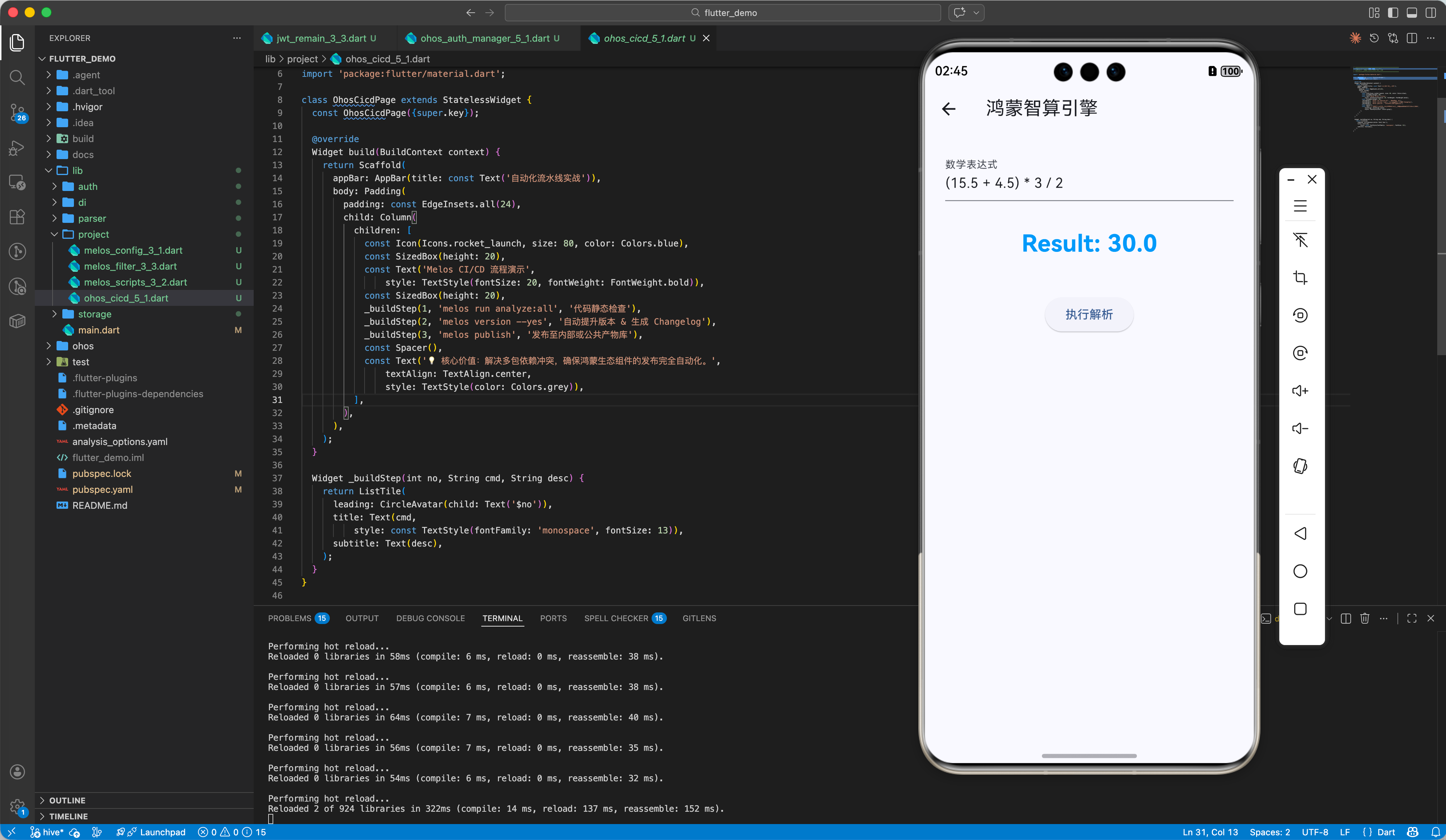Open the Extensions view
1446x840 pixels.
tap(17, 216)
